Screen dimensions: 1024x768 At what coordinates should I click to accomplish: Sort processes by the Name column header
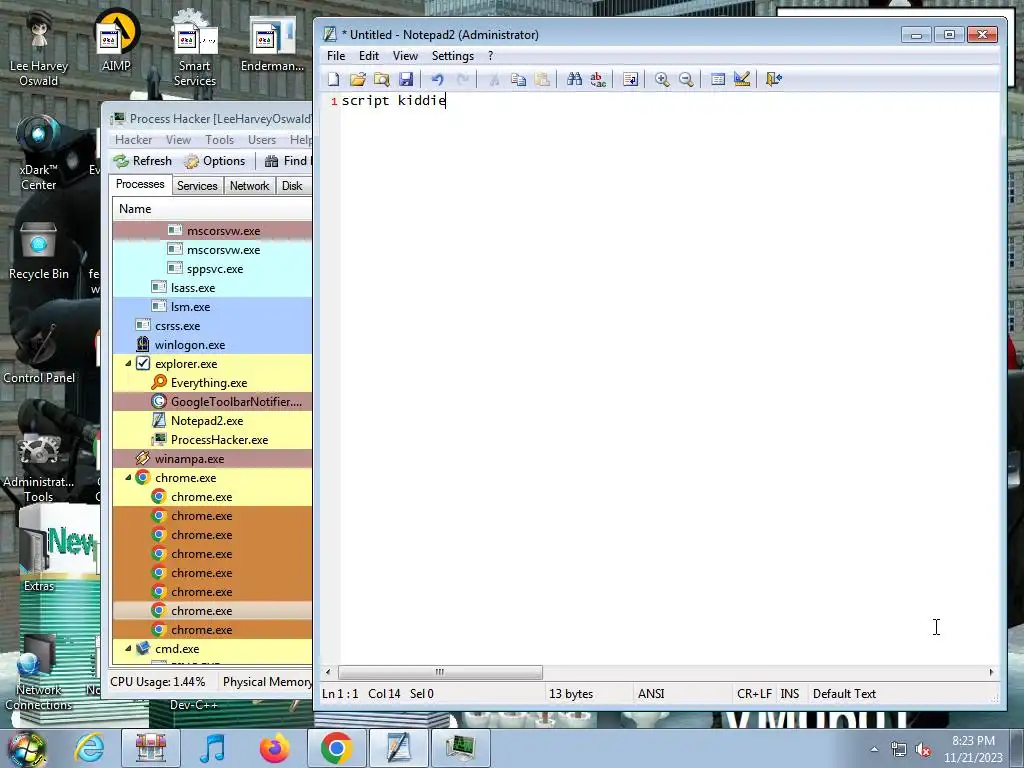point(212,209)
